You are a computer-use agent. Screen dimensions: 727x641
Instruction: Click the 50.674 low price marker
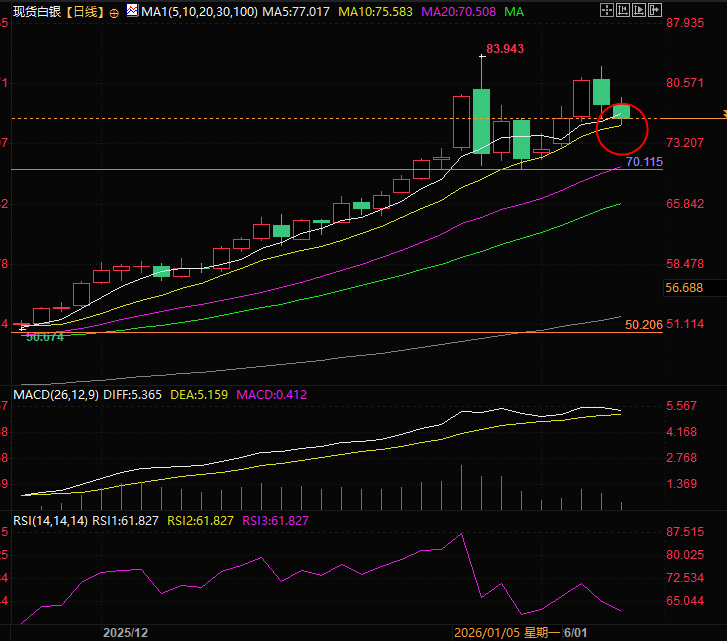click(45, 337)
